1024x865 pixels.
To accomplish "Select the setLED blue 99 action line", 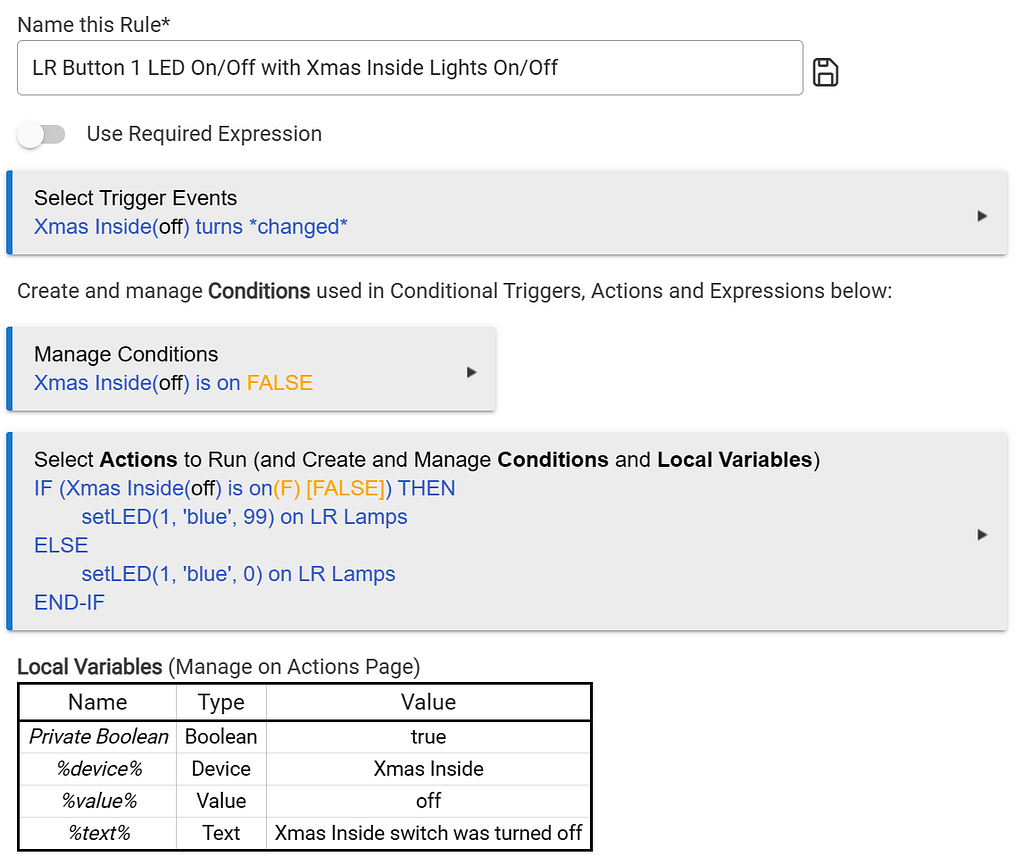I will point(244,517).
